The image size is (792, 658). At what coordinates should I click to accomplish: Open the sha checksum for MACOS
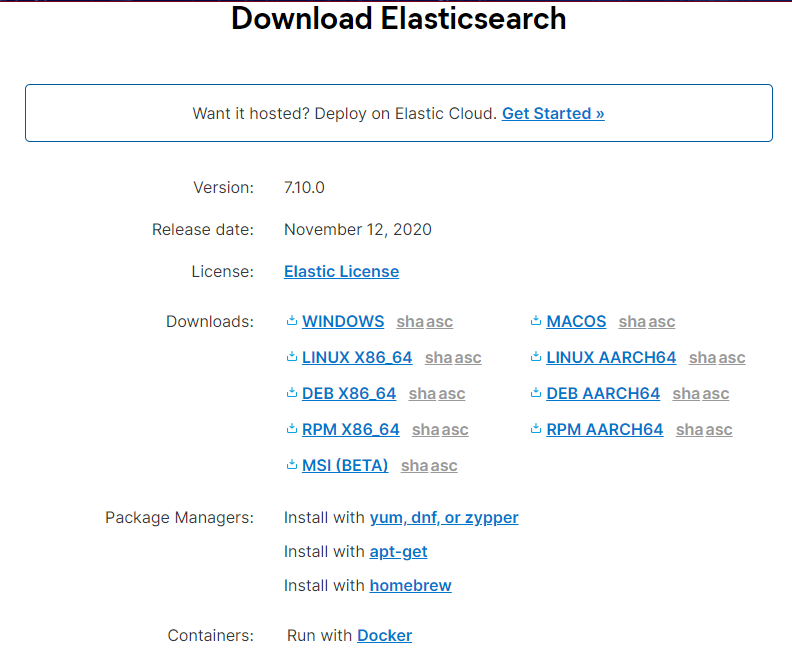point(632,322)
